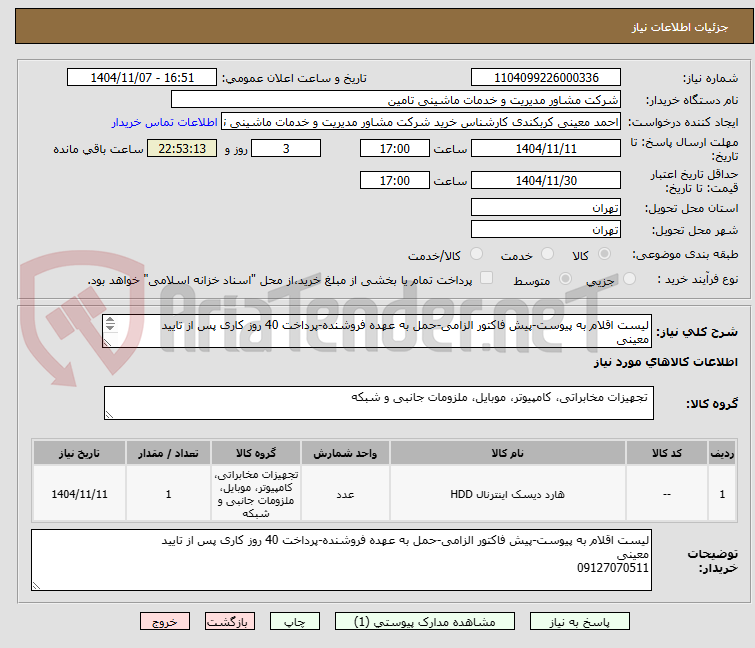
Task: Click the تعداد / مقدار column header
Action: [x=169, y=453]
